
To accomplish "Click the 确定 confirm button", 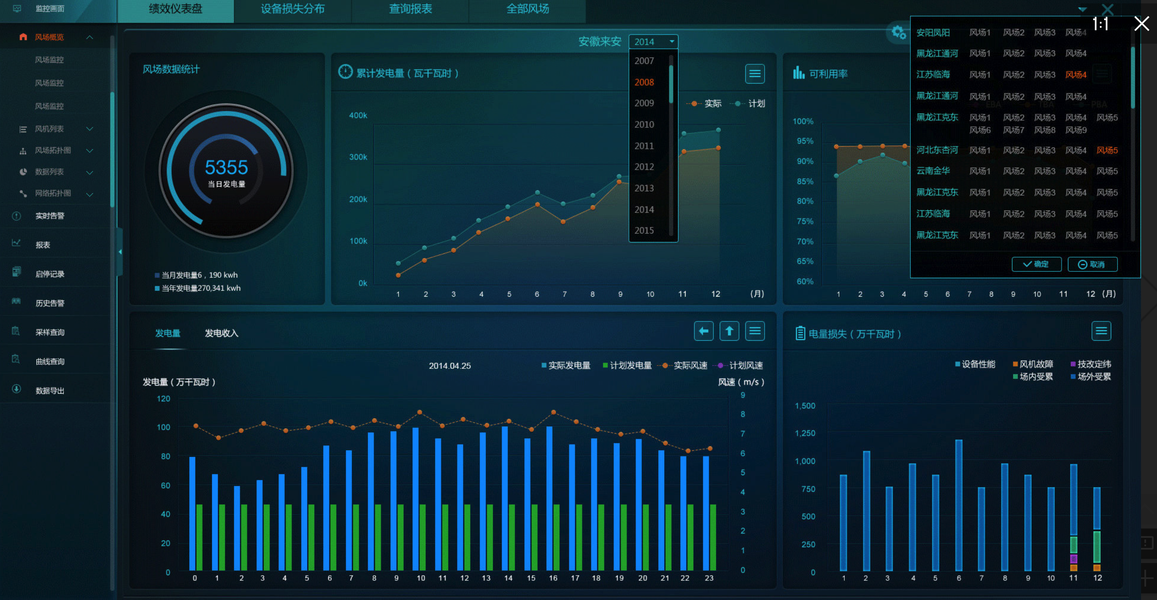I will (1036, 264).
